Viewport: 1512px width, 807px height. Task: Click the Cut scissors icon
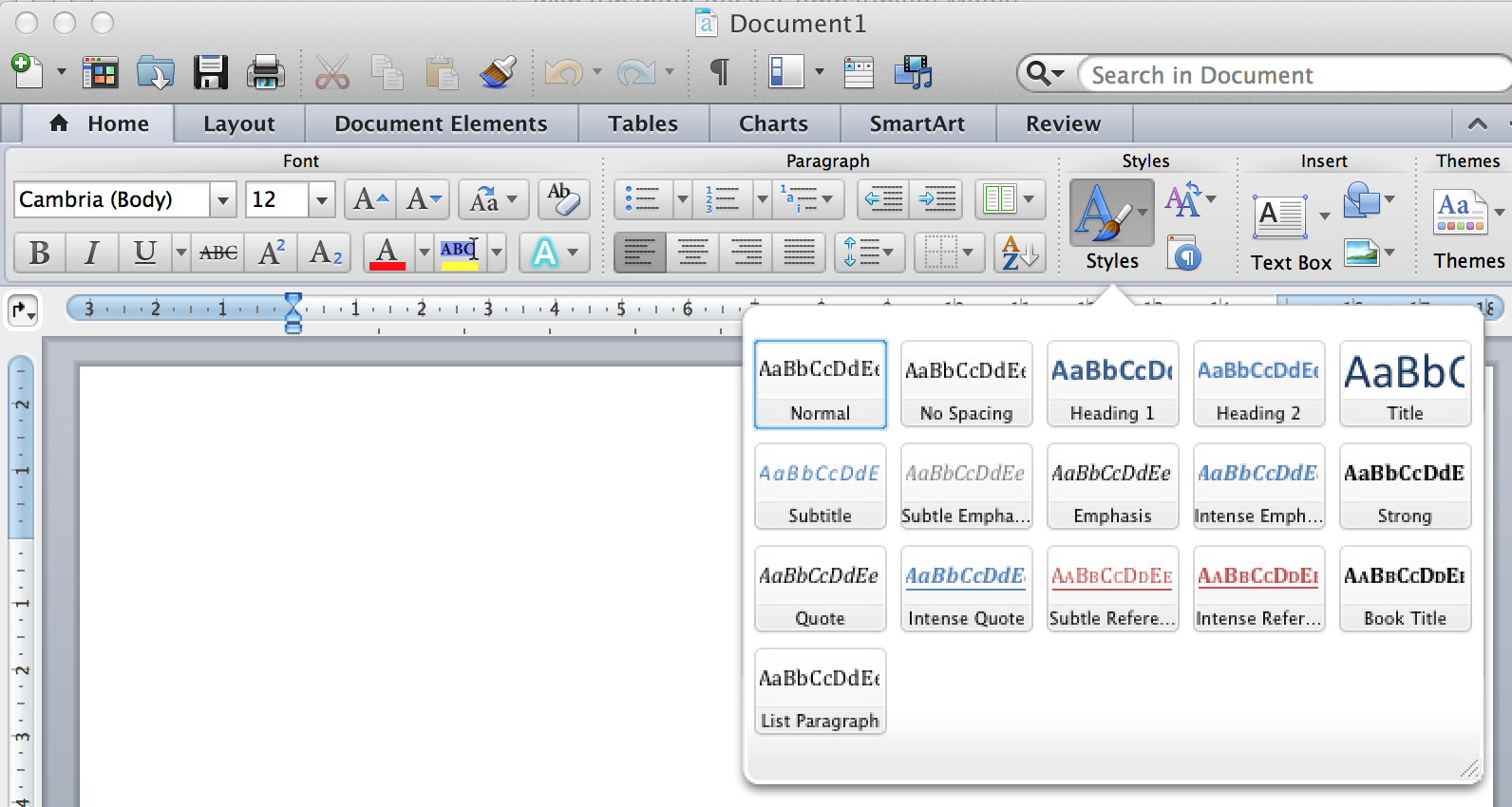point(331,72)
